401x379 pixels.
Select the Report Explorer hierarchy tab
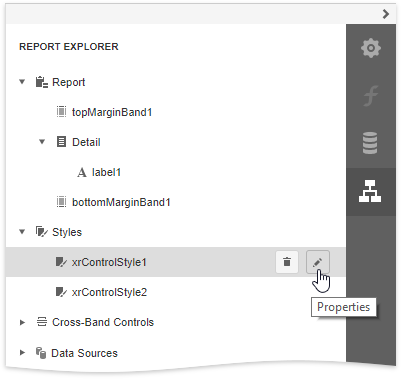point(371,191)
